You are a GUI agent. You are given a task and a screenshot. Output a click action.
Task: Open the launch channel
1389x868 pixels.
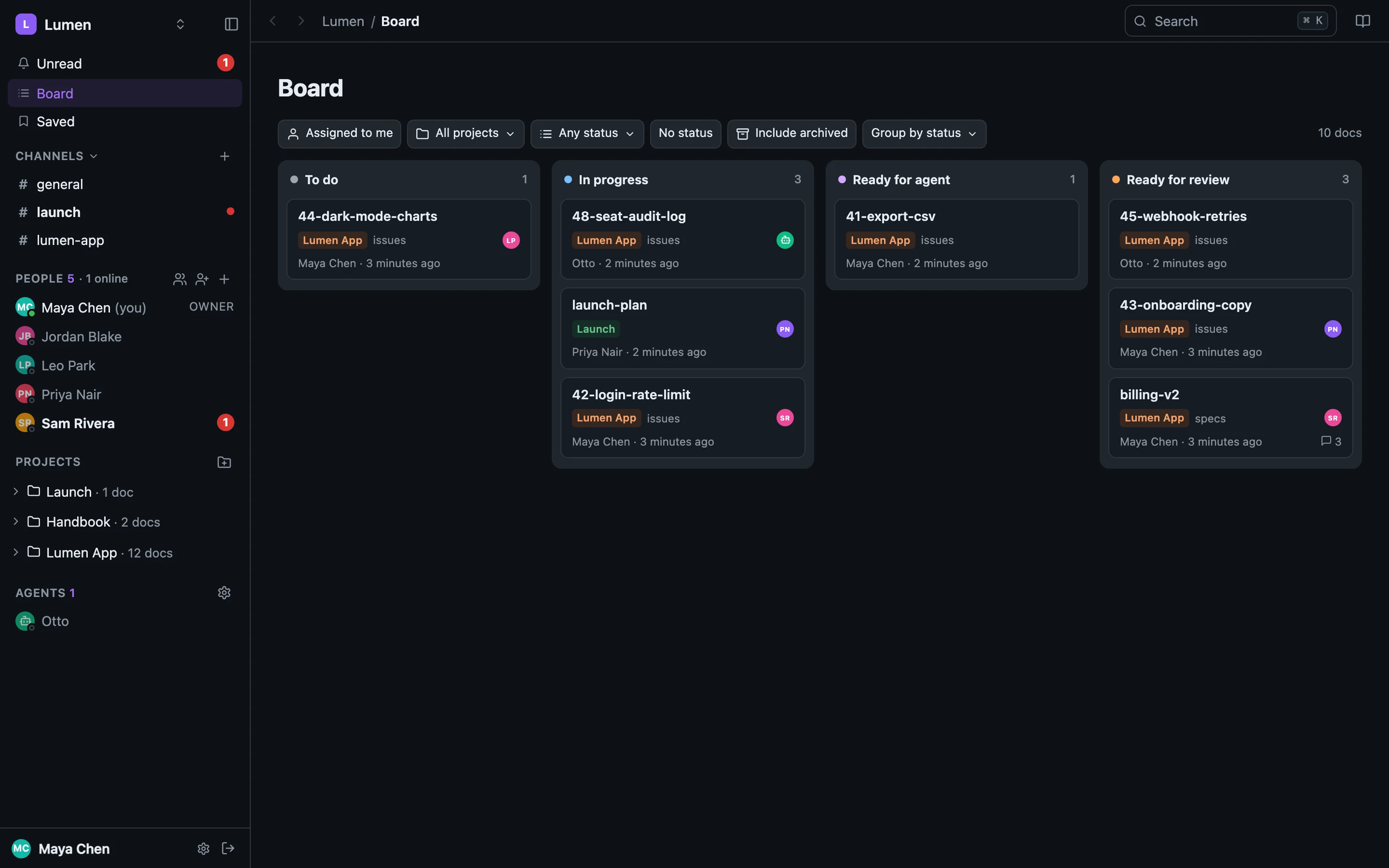pos(124,212)
